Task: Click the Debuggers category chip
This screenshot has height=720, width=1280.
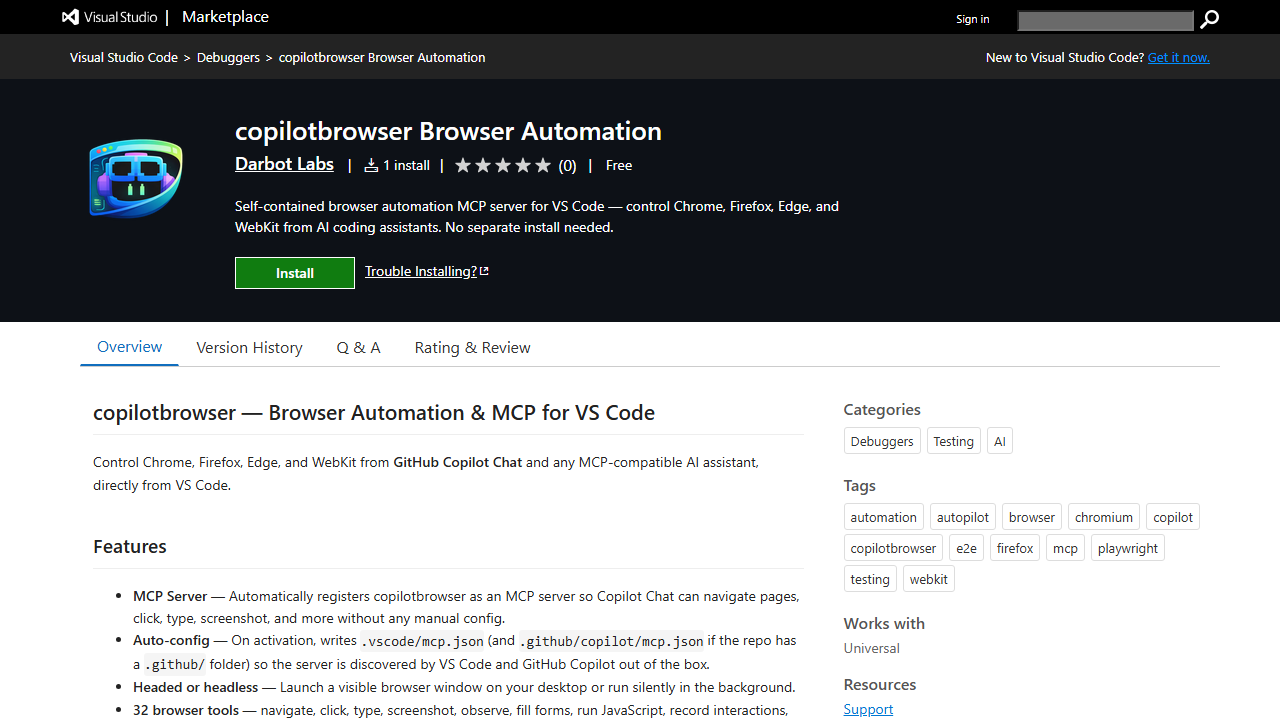Action: pos(882,441)
